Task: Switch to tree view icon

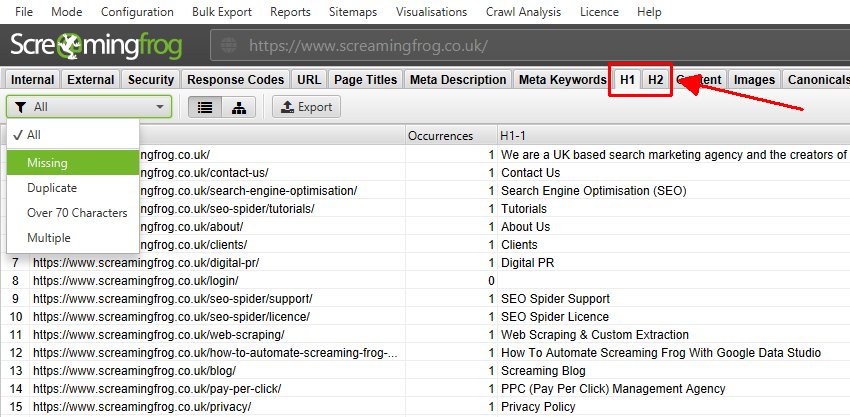Action: [239, 107]
